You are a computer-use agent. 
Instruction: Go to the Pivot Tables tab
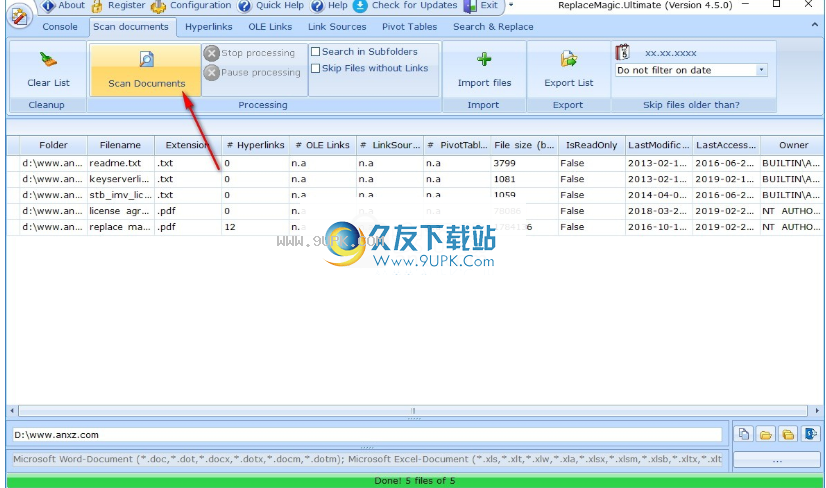pos(410,26)
